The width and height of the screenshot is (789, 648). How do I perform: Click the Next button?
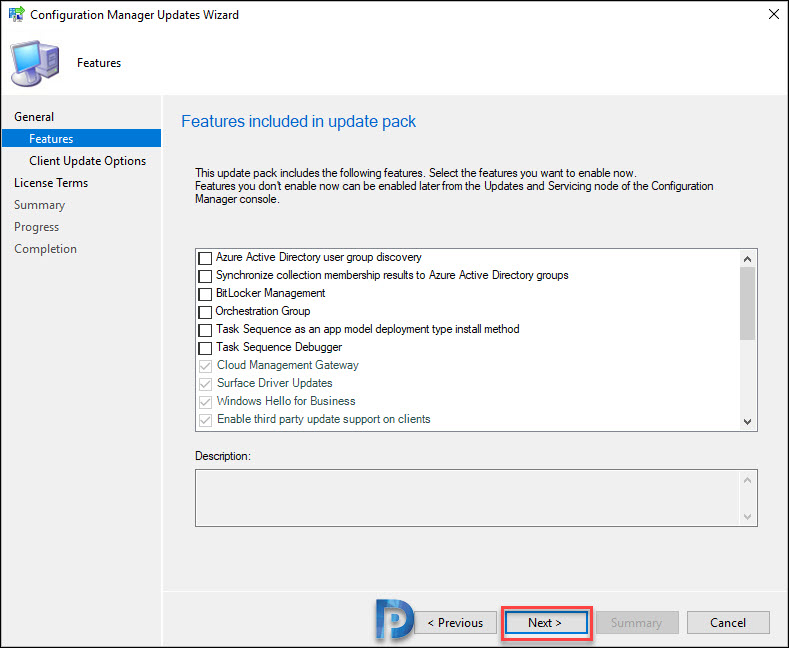coord(545,623)
